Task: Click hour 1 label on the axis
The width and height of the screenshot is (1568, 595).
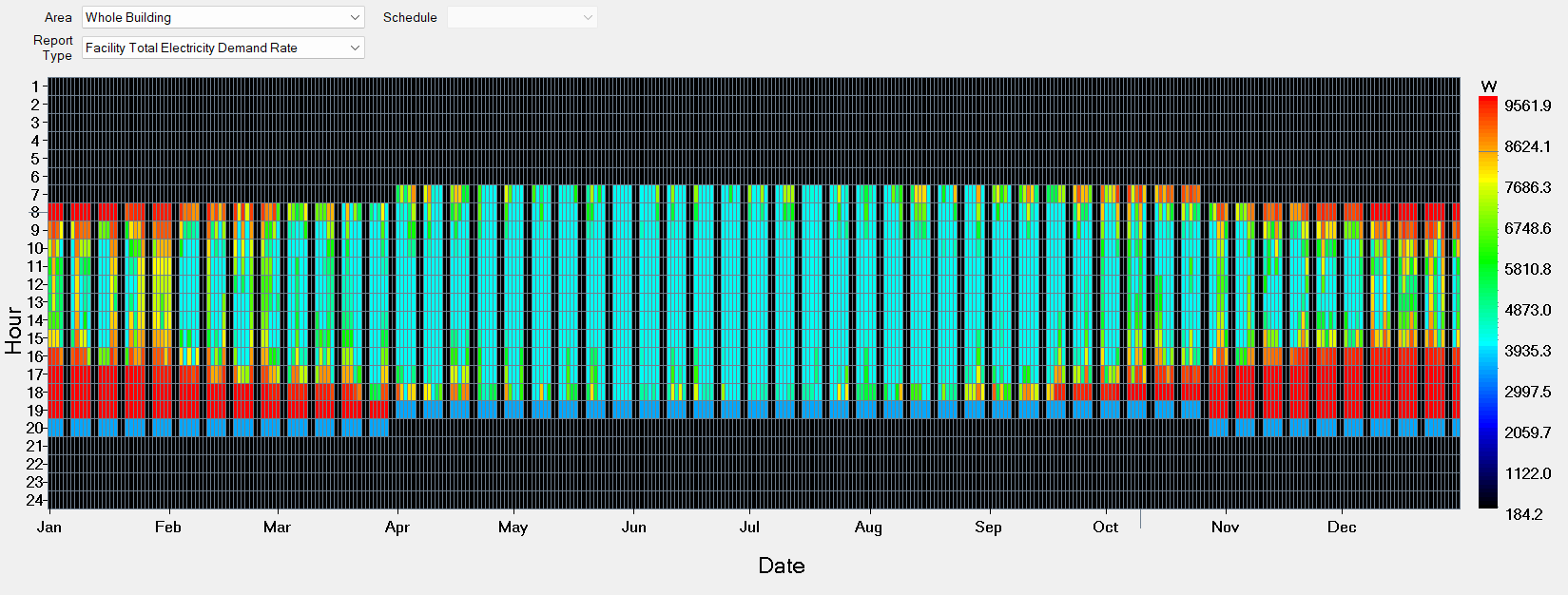Action: click(35, 86)
